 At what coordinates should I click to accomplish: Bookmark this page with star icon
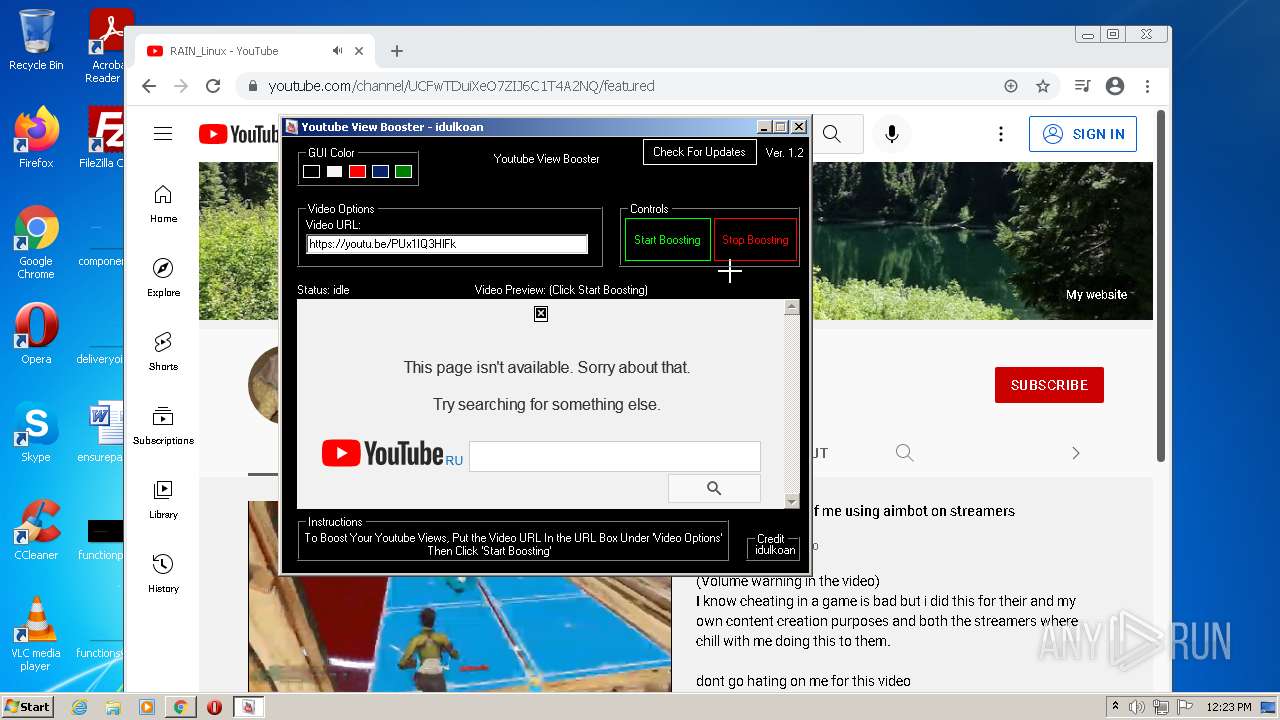[1043, 86]
